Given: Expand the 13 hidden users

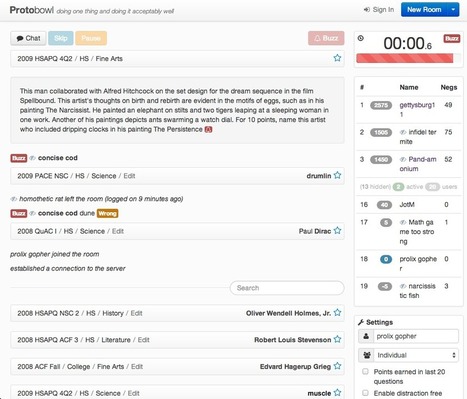Looking at the screenshot, I should 375,187.
